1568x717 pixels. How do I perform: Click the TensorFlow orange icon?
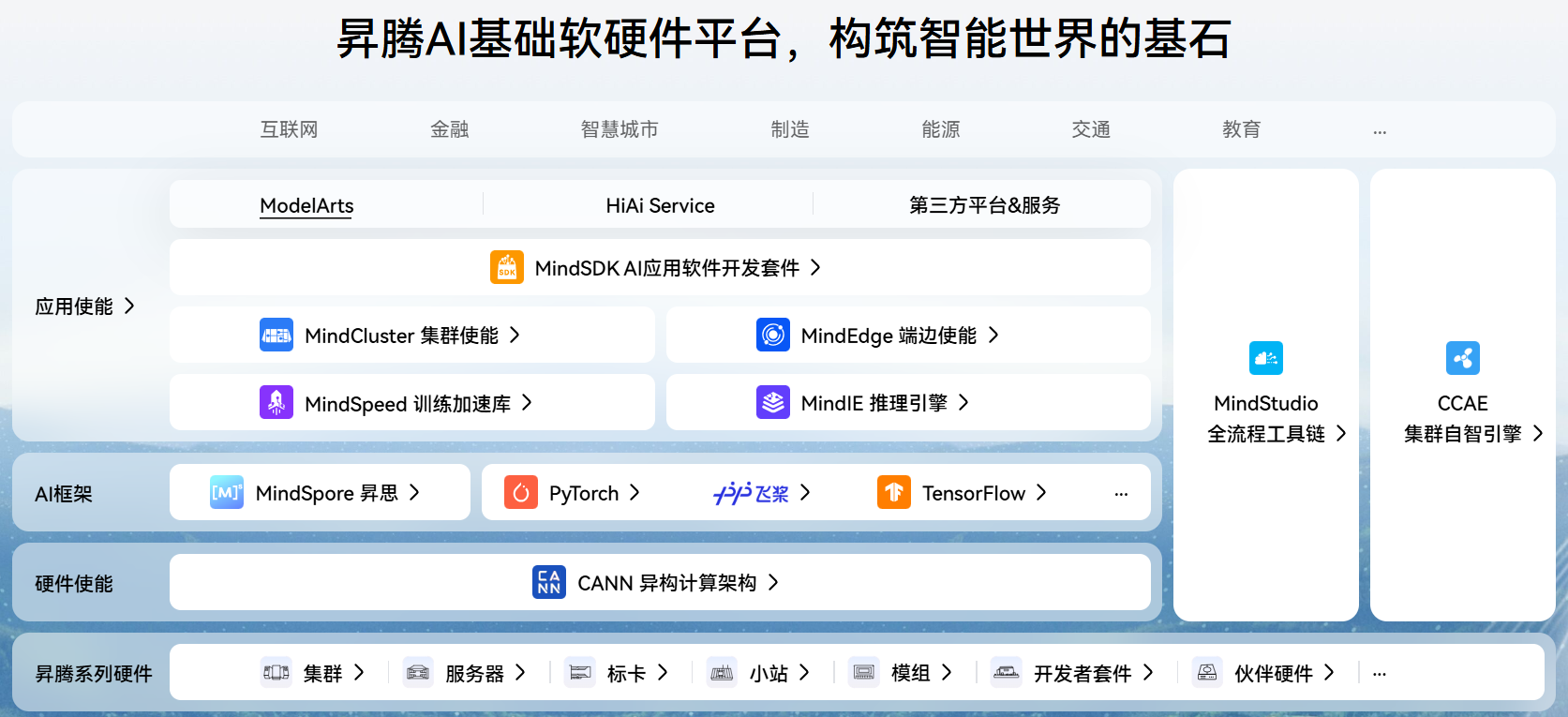pos(894,492)
